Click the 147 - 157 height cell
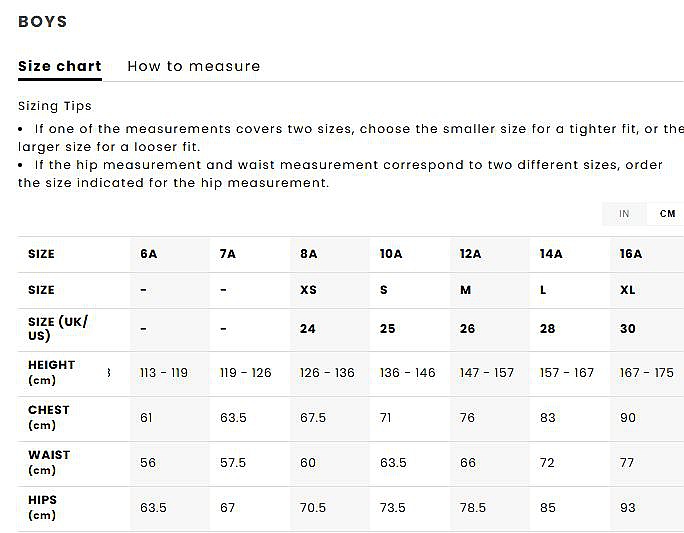Viewport: 684px width, 533px height. click(487, 373)
